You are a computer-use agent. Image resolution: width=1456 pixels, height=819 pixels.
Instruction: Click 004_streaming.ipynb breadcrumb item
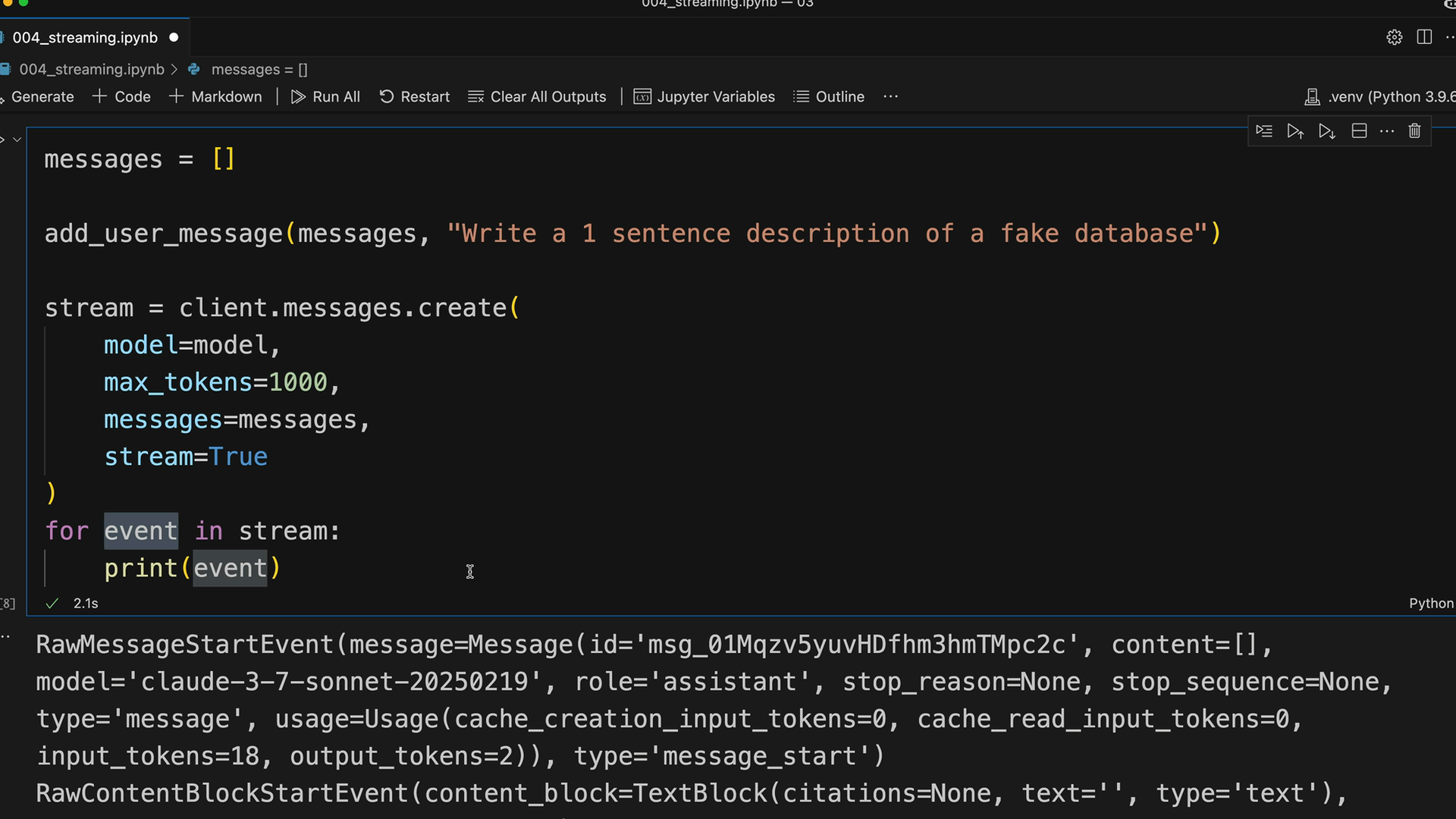click(x=91, y=69)
